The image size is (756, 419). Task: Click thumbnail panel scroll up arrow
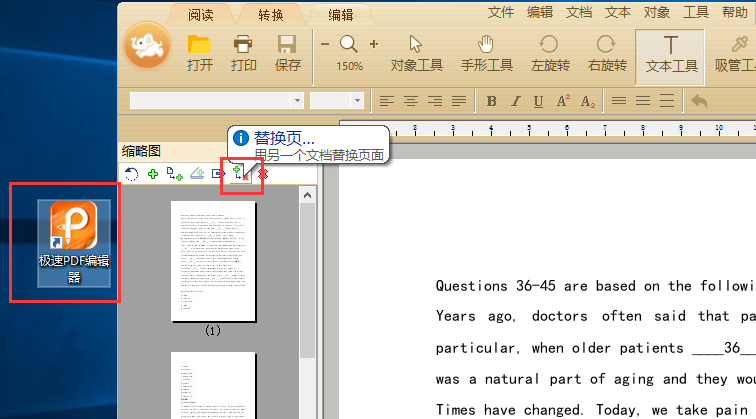pos(307,195)
